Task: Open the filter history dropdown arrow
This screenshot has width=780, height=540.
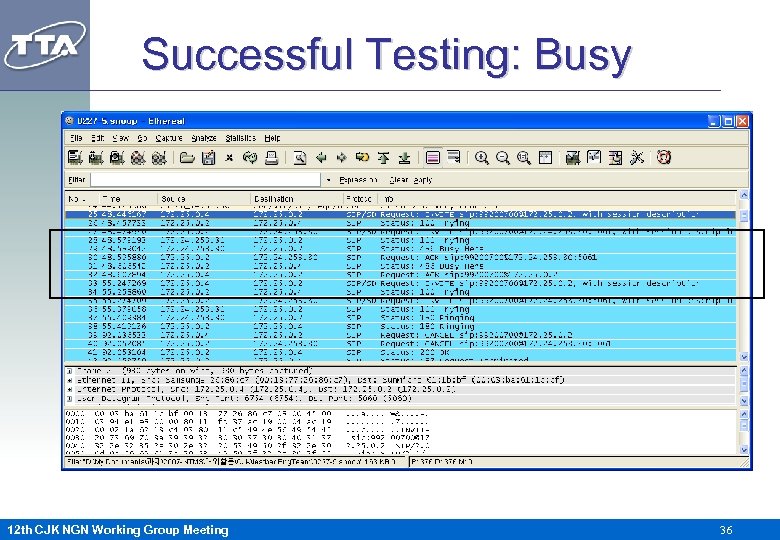Action: click(x=328, y=180)
